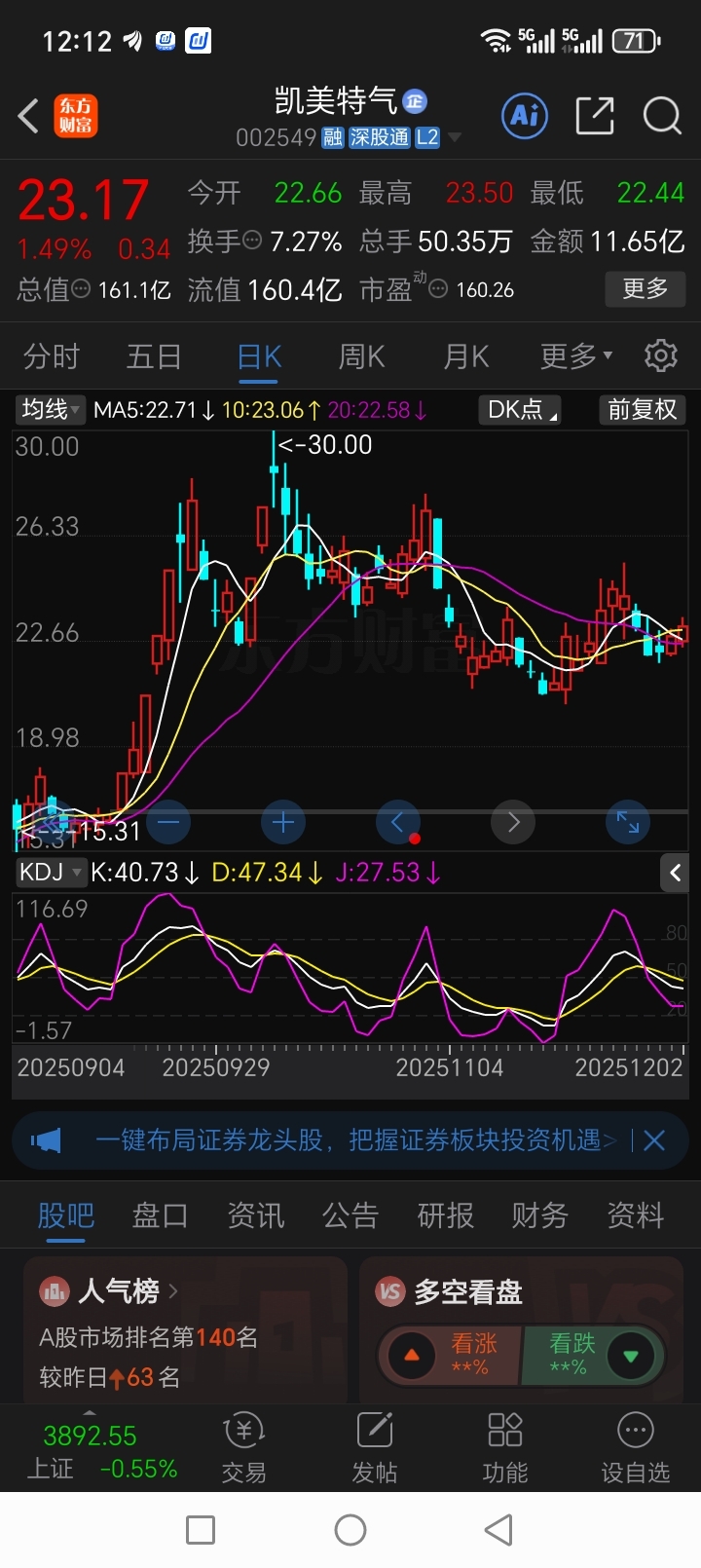Vote 看跌 bearish button

[594, 1355]
